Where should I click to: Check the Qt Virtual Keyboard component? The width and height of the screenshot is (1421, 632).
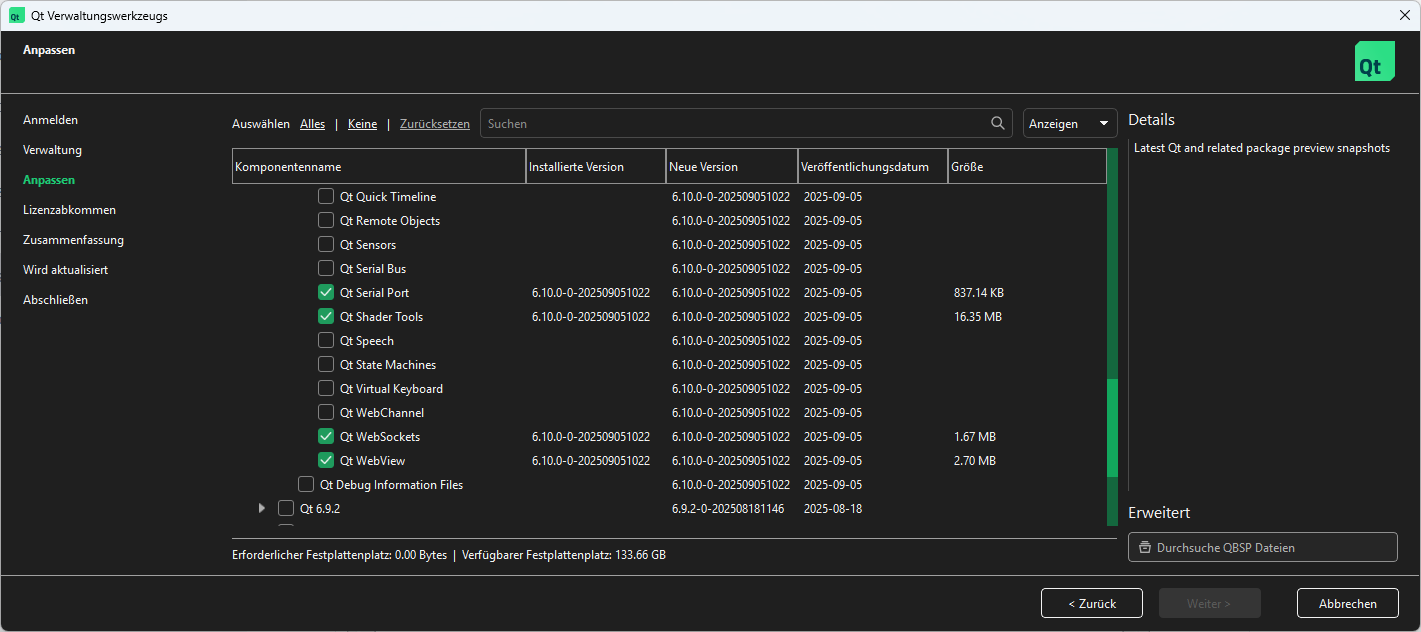(x=326, y=388)
